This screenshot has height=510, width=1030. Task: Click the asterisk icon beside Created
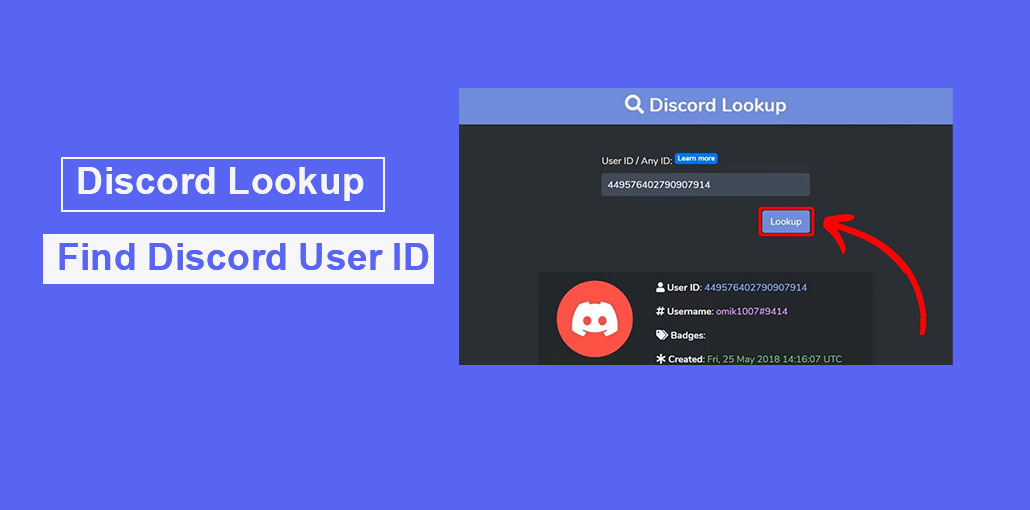[661, 359]
